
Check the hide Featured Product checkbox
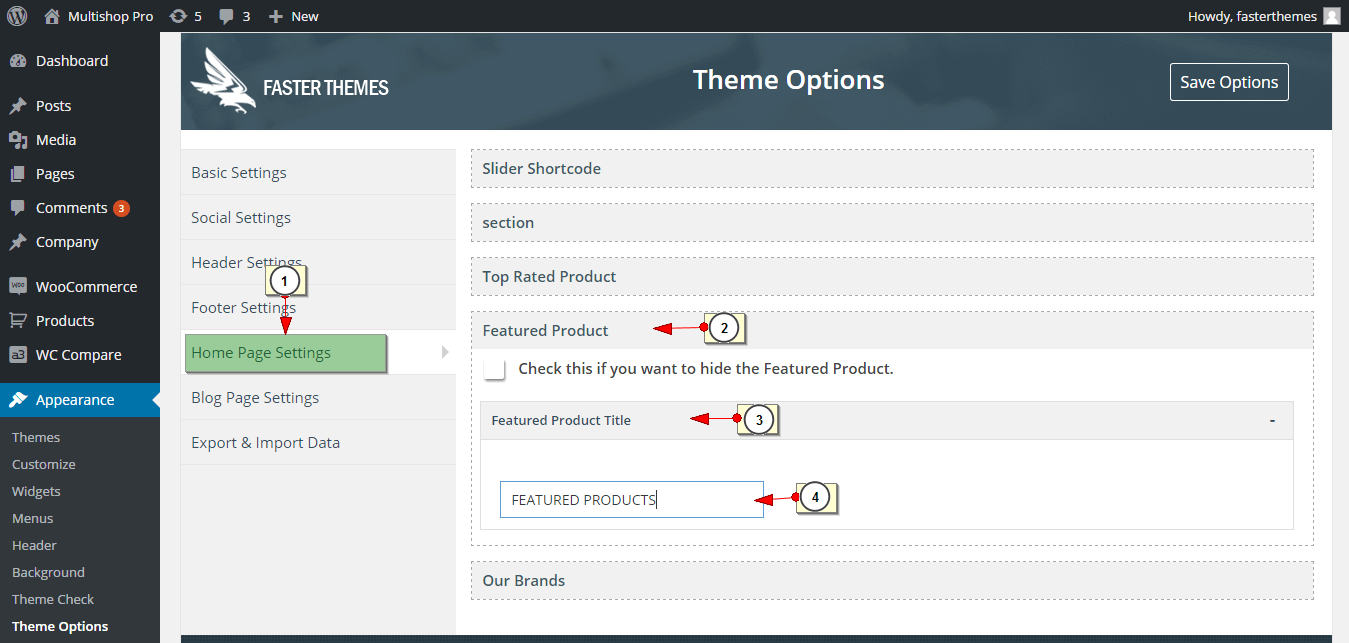pyautogui.click(x=494, y=369)
